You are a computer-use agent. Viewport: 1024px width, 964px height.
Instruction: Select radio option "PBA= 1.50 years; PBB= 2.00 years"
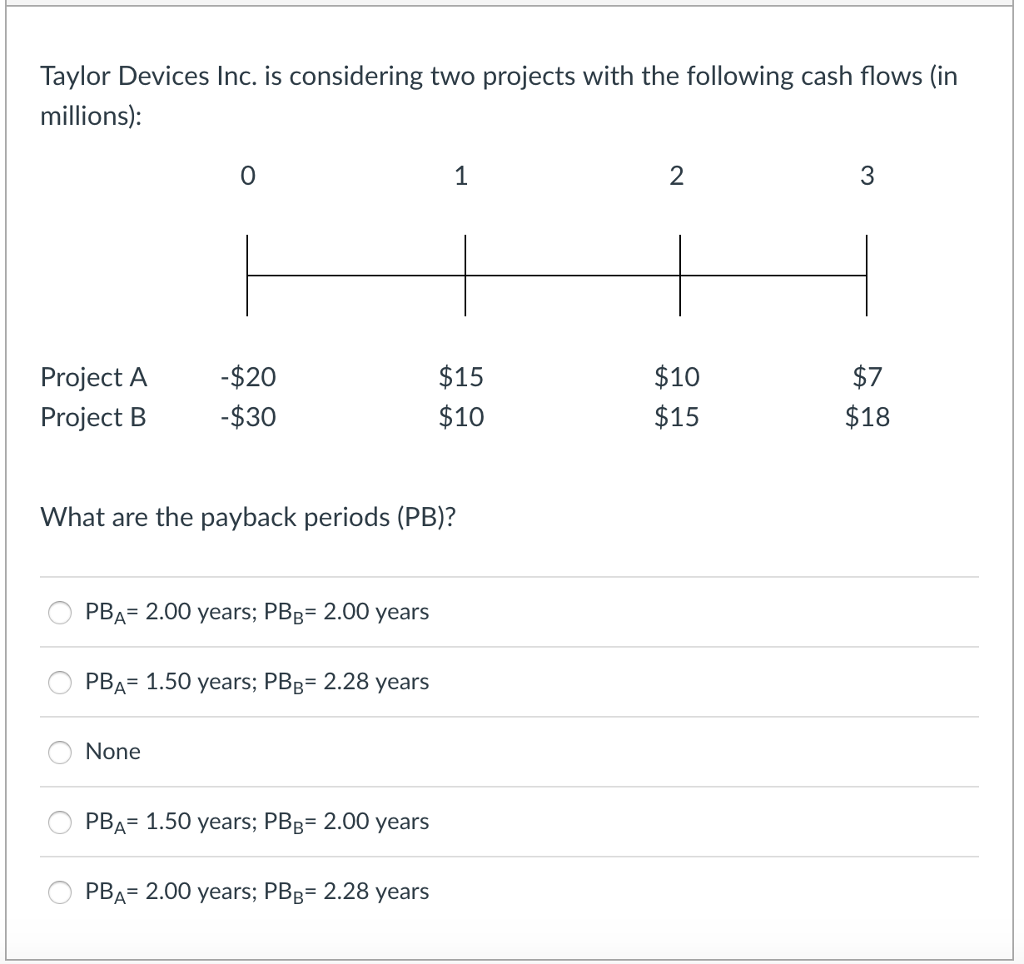pos(60,822)
